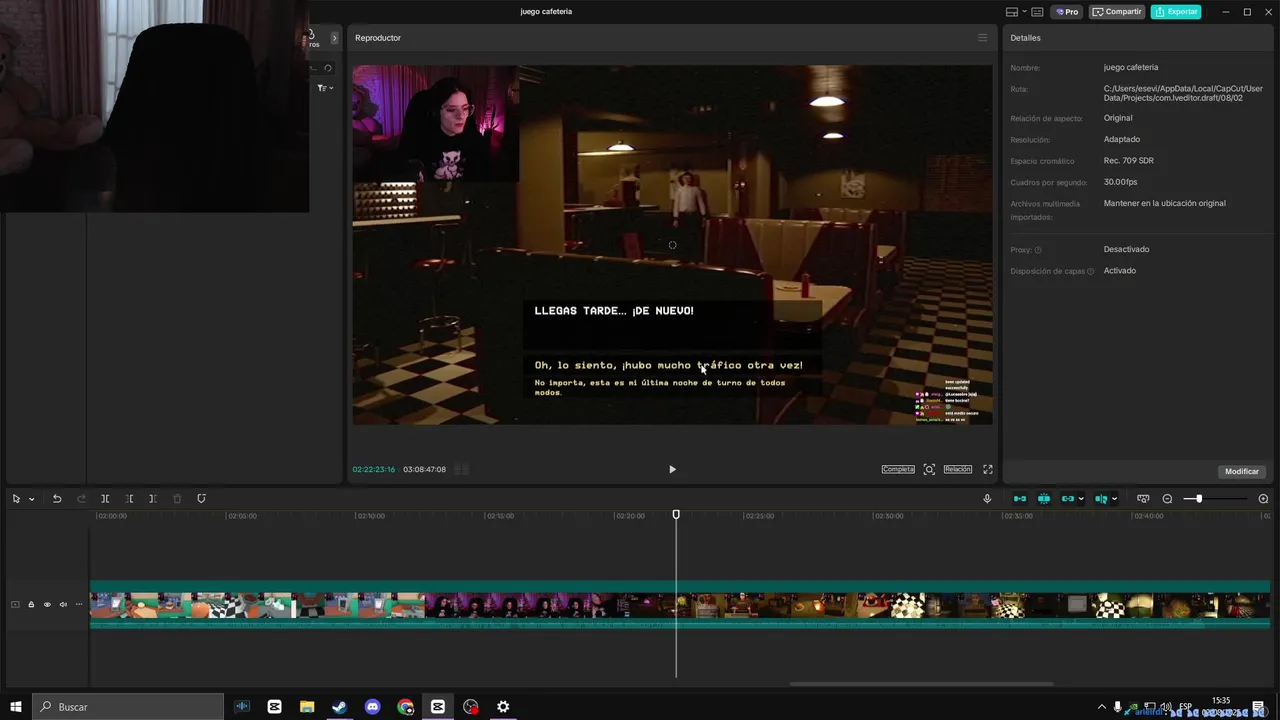Click the shield marker icon in timeline toolbar

click(201, 498)
